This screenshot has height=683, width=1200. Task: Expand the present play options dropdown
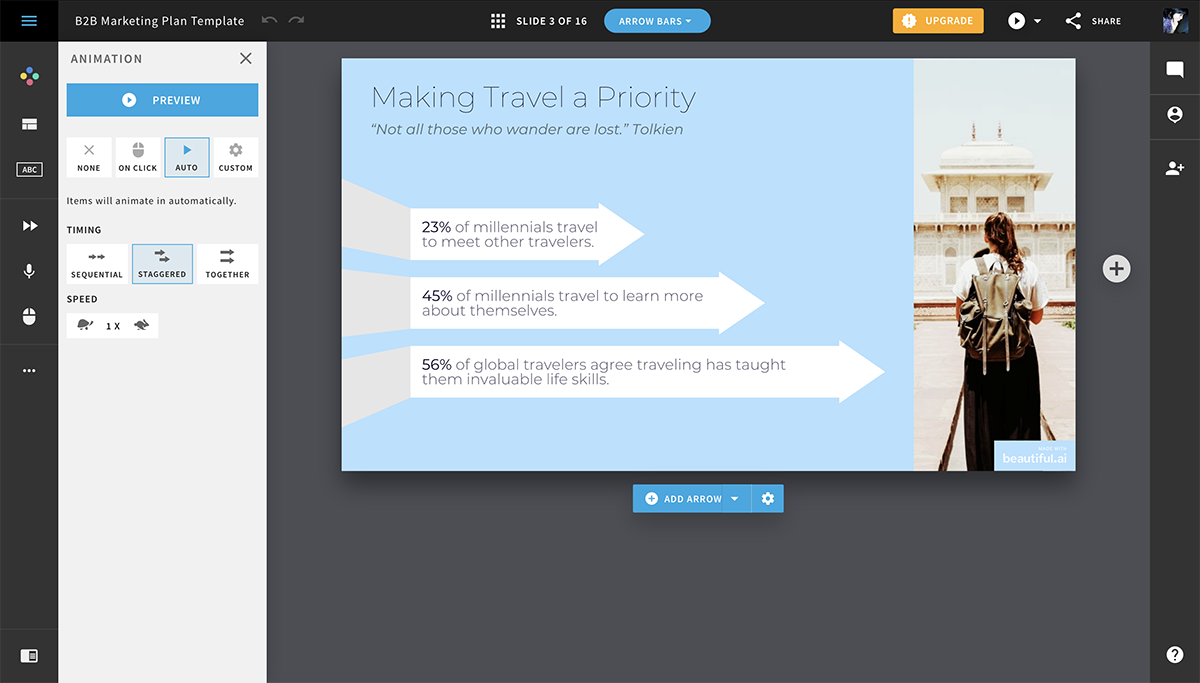tap(1038, 21)
